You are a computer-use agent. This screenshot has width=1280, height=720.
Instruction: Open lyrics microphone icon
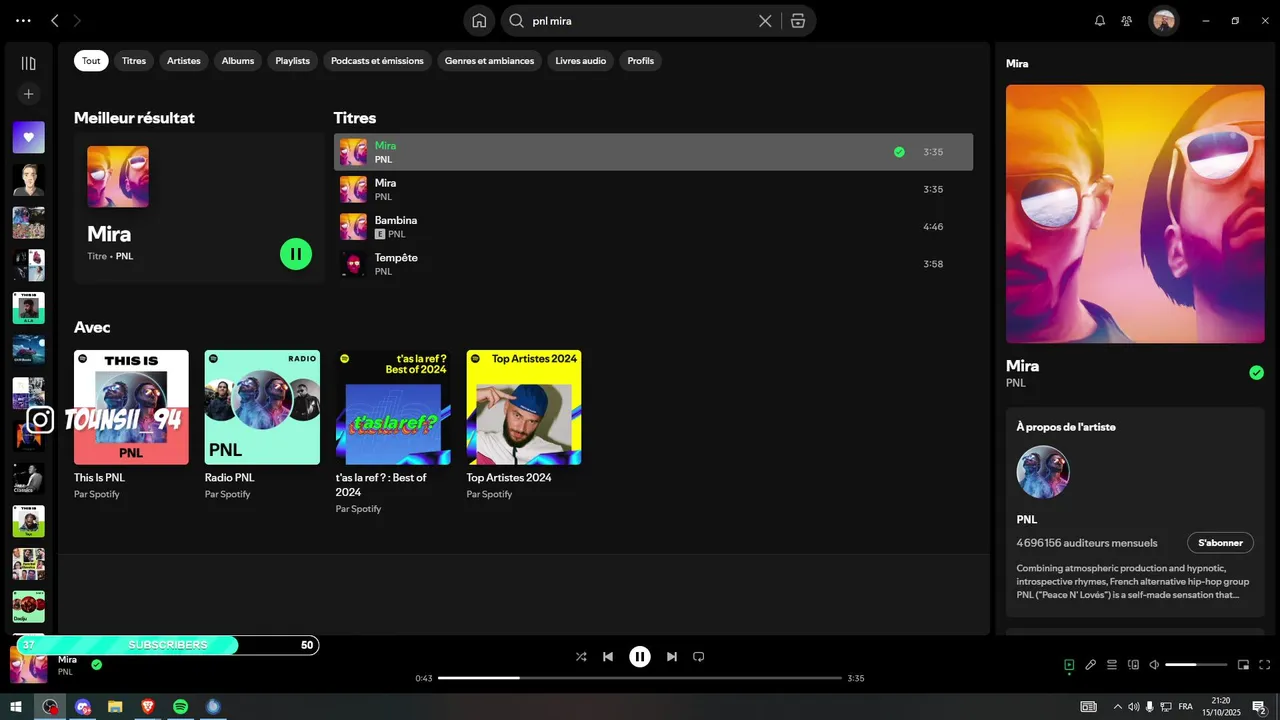(x=1091, y=664)
